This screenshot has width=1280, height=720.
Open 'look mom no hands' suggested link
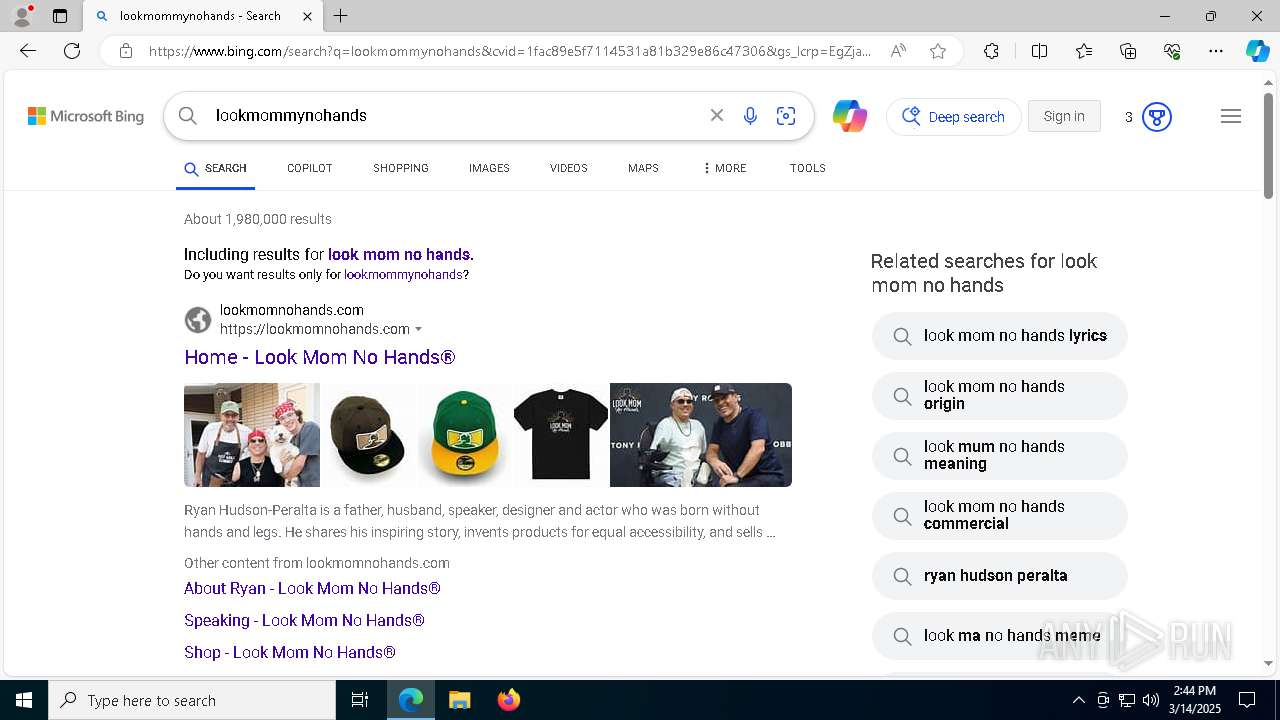(399, 254)
